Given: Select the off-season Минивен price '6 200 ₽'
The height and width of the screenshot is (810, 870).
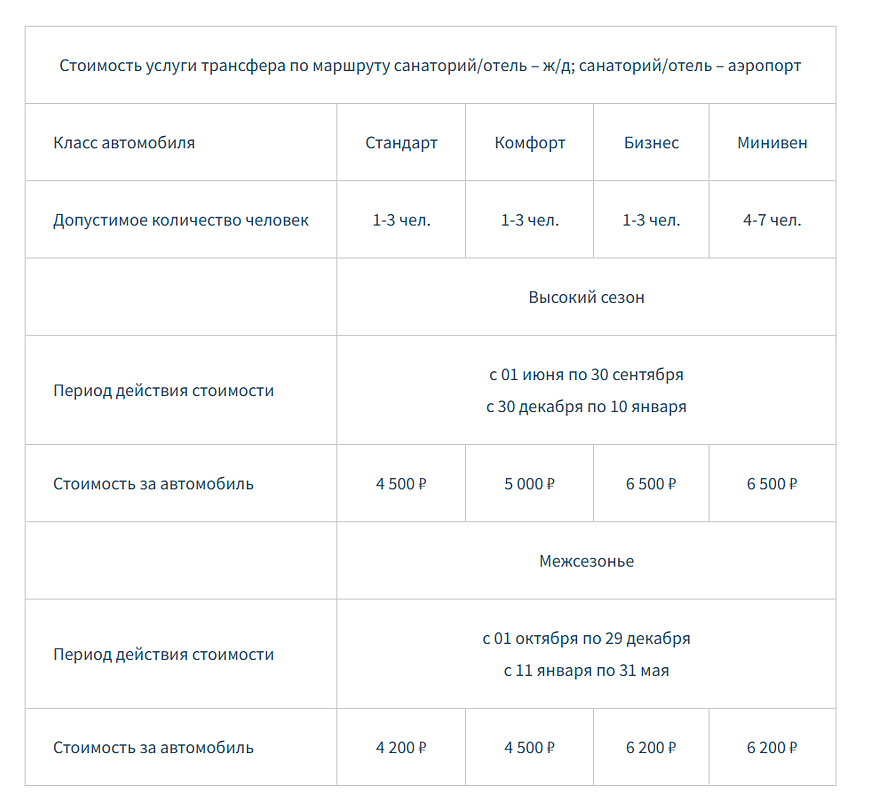Looking at the screenshot, I should [772, 747].
